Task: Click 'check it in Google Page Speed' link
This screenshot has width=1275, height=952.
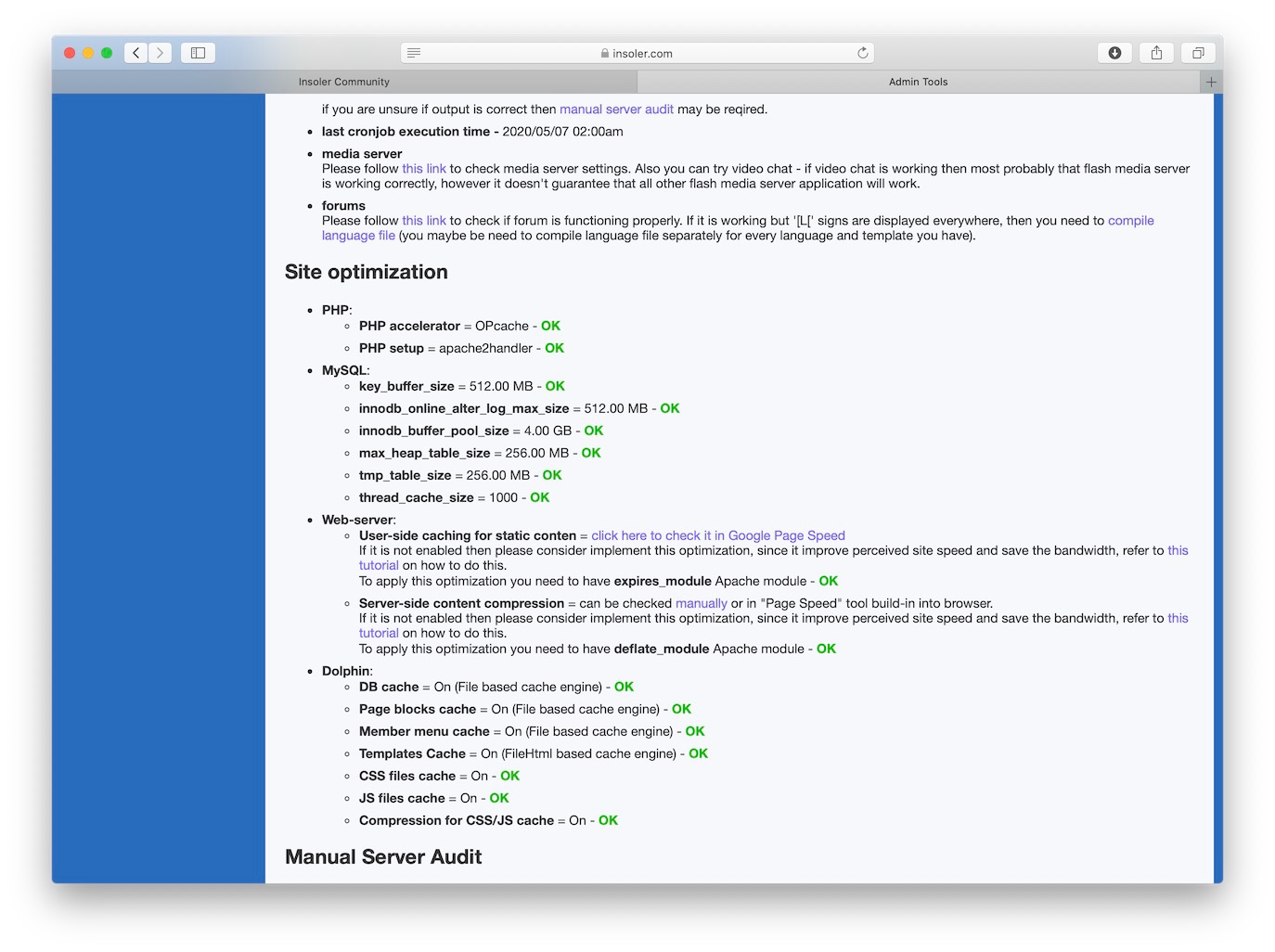Action: click(717, 535)
